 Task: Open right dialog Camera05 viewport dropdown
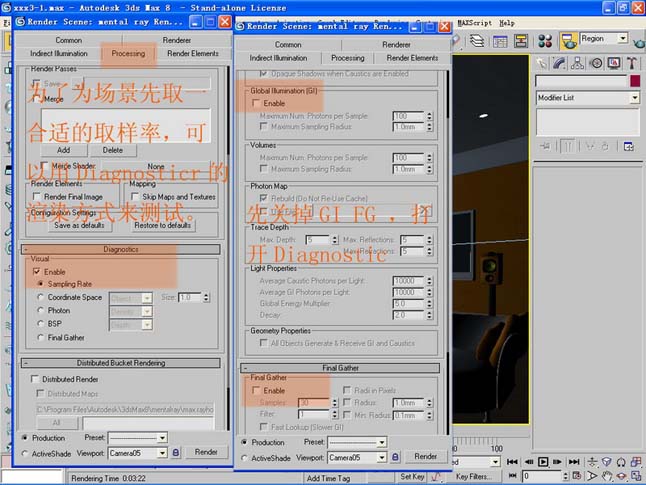pos(382,457)
